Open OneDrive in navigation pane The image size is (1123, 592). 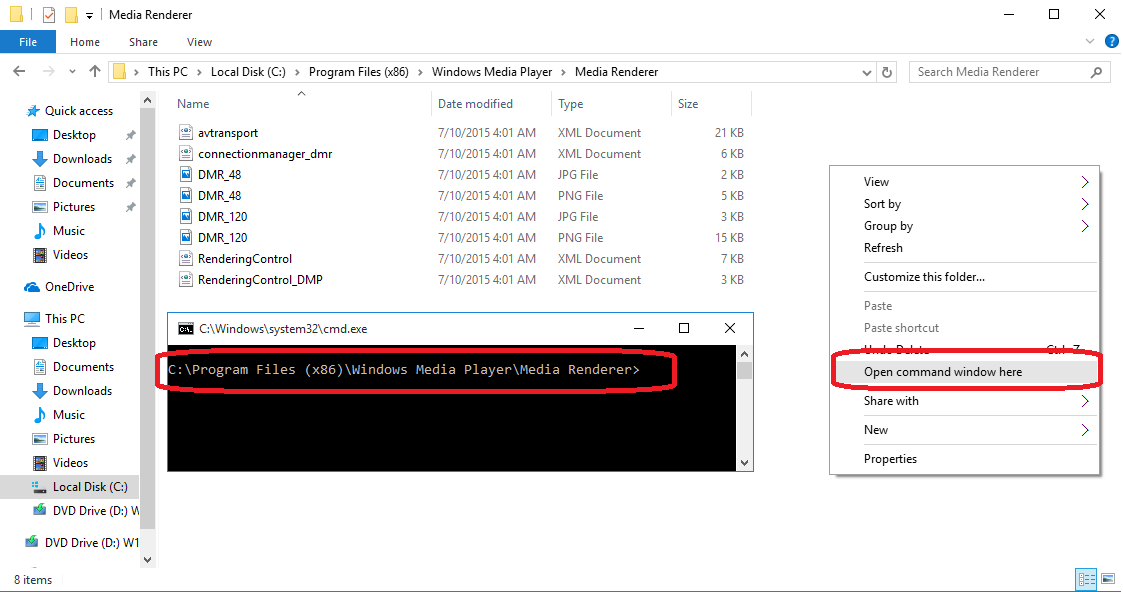69,287
